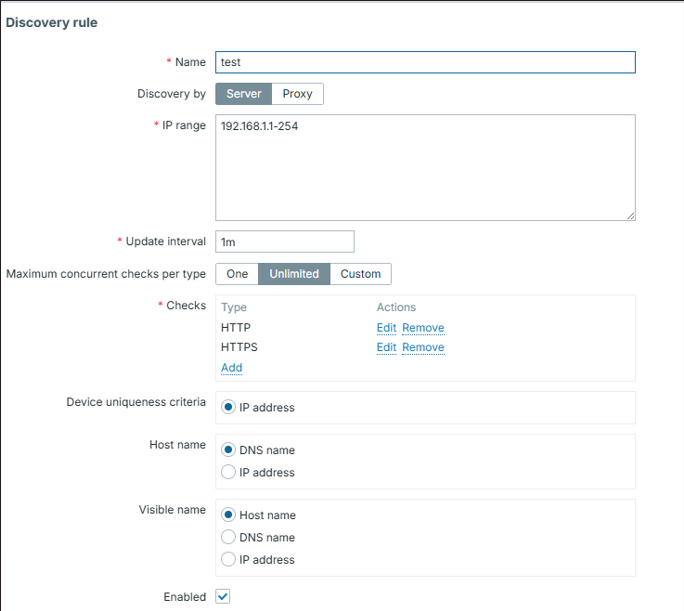Switch Discovery by to Proxy
Viewport: 684px width, 611px height.
coord(297,94)
